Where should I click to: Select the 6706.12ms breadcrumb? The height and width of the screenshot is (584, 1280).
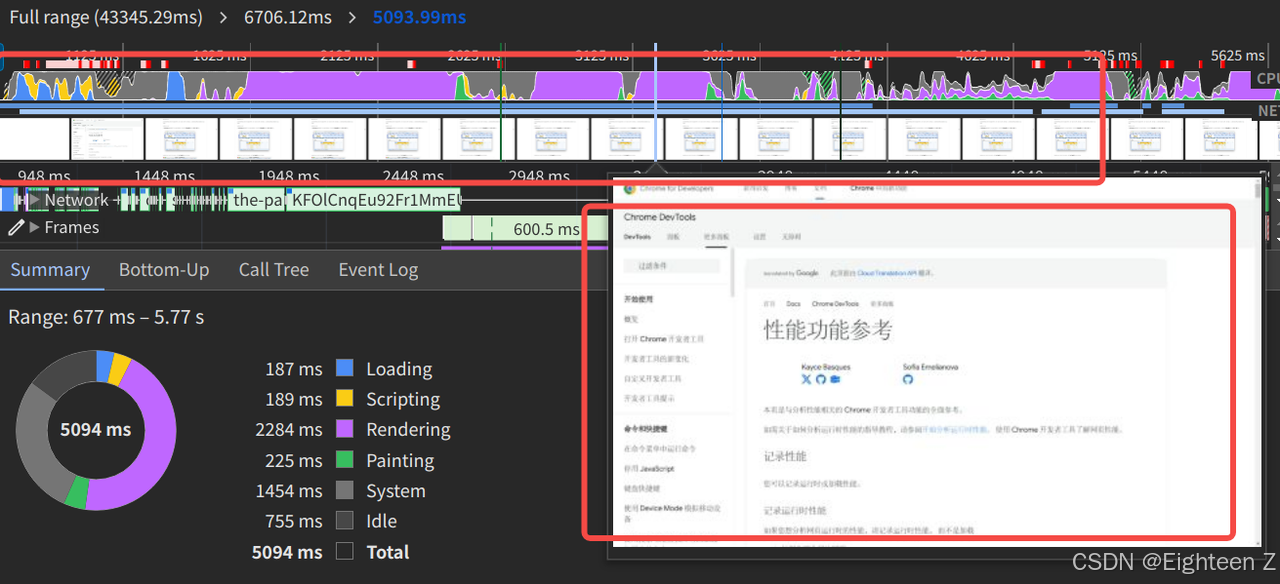tap(288, 17)
